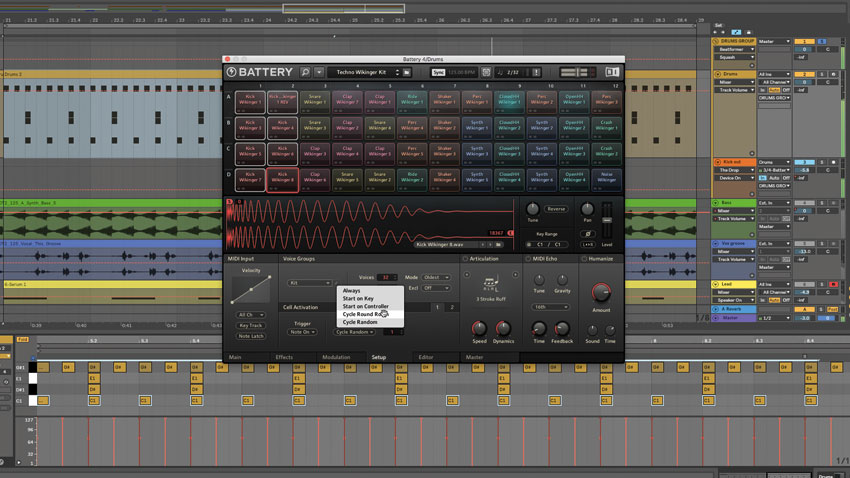Click the MIDI Echo Feedback knob
This screenshot has height=478, width=850.
tap(562, 328)
